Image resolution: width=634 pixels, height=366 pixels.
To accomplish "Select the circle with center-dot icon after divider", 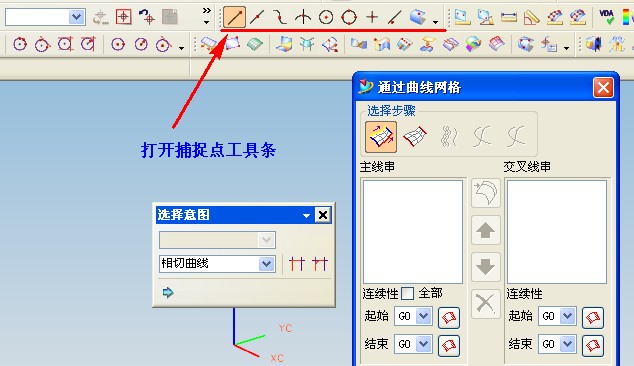I will coord(118,44).
